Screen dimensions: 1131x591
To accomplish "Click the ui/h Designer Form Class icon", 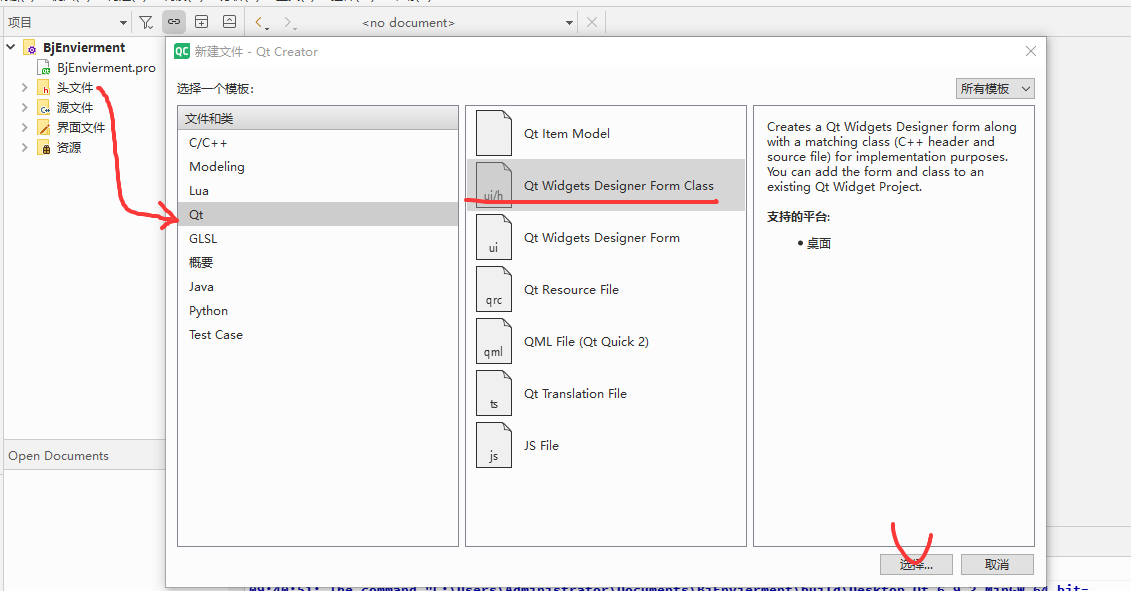I will 494,185.
